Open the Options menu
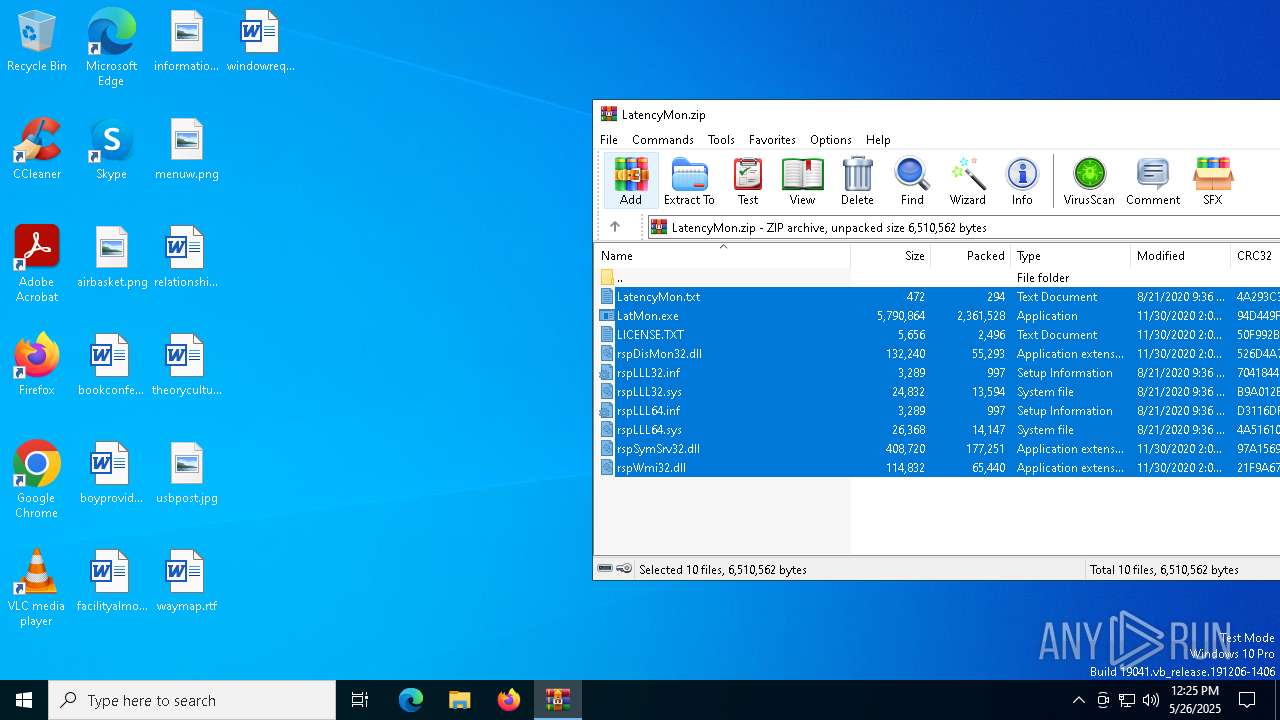The height and width of the screenshot is (720, 1280). coord(831,140)
